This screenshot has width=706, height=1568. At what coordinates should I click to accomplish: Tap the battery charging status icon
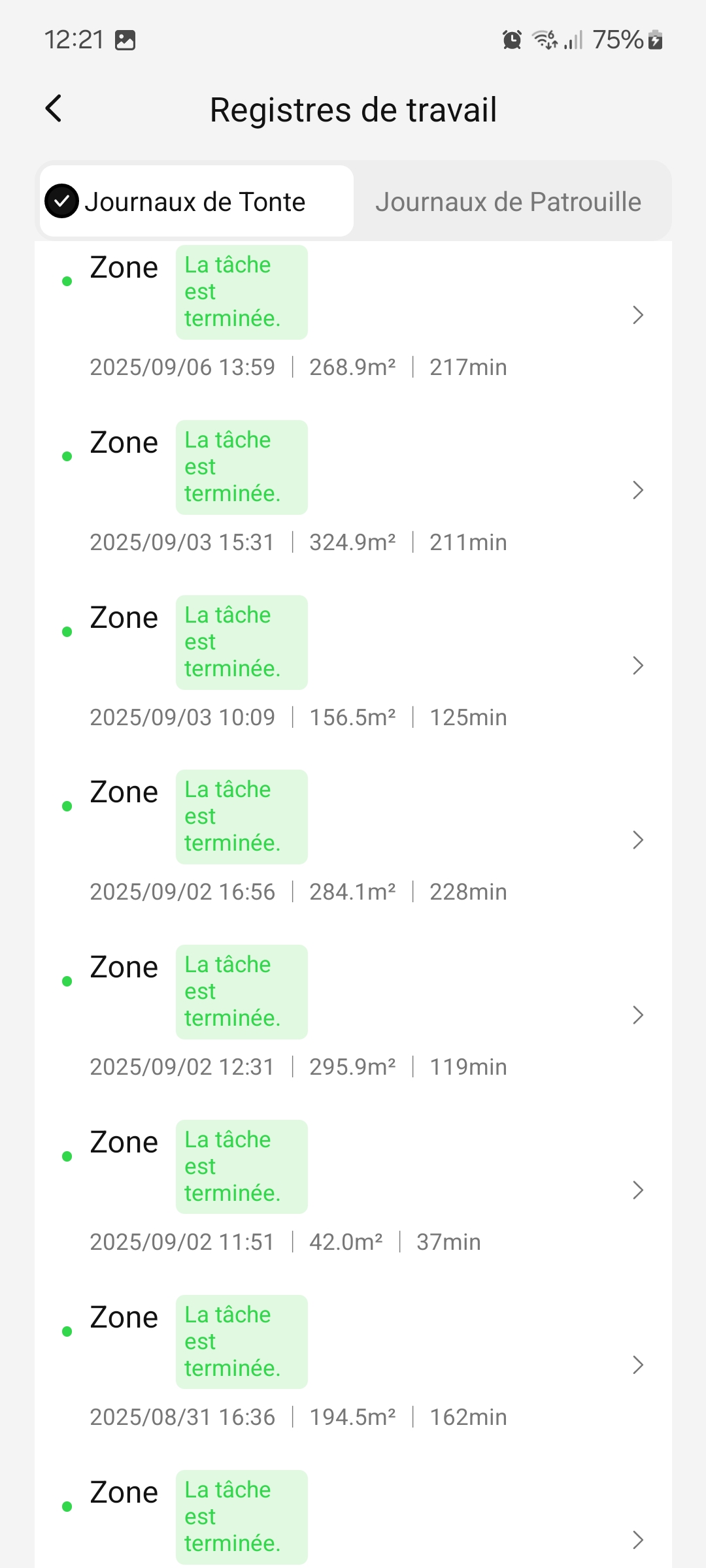click(x=656, y=40)
